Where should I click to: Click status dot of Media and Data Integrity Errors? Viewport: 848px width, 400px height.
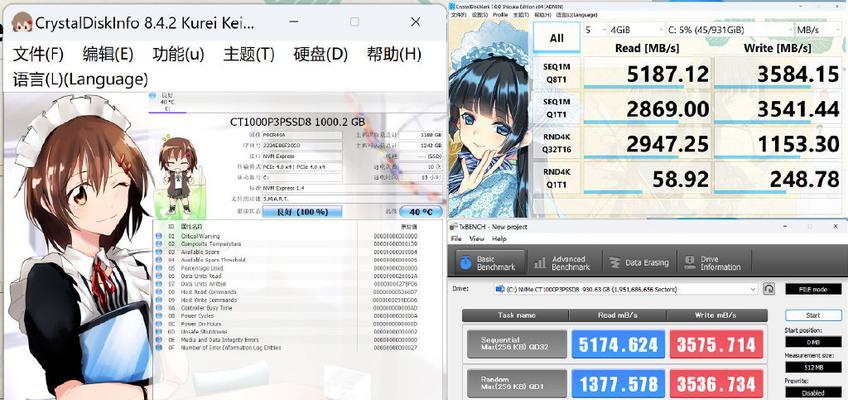coord(159,340)
